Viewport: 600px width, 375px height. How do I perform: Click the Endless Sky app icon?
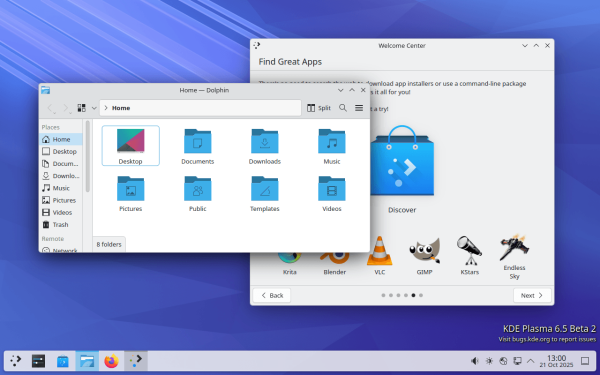point(514,248)
